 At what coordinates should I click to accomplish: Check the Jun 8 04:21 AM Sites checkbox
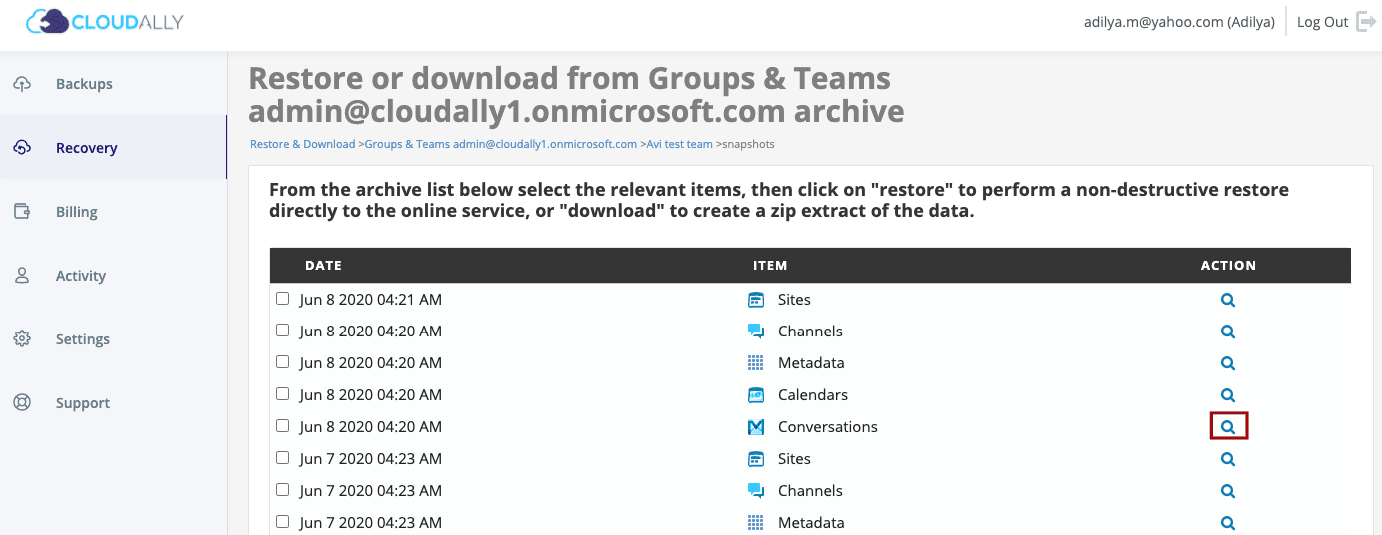[x=283, y=299]
